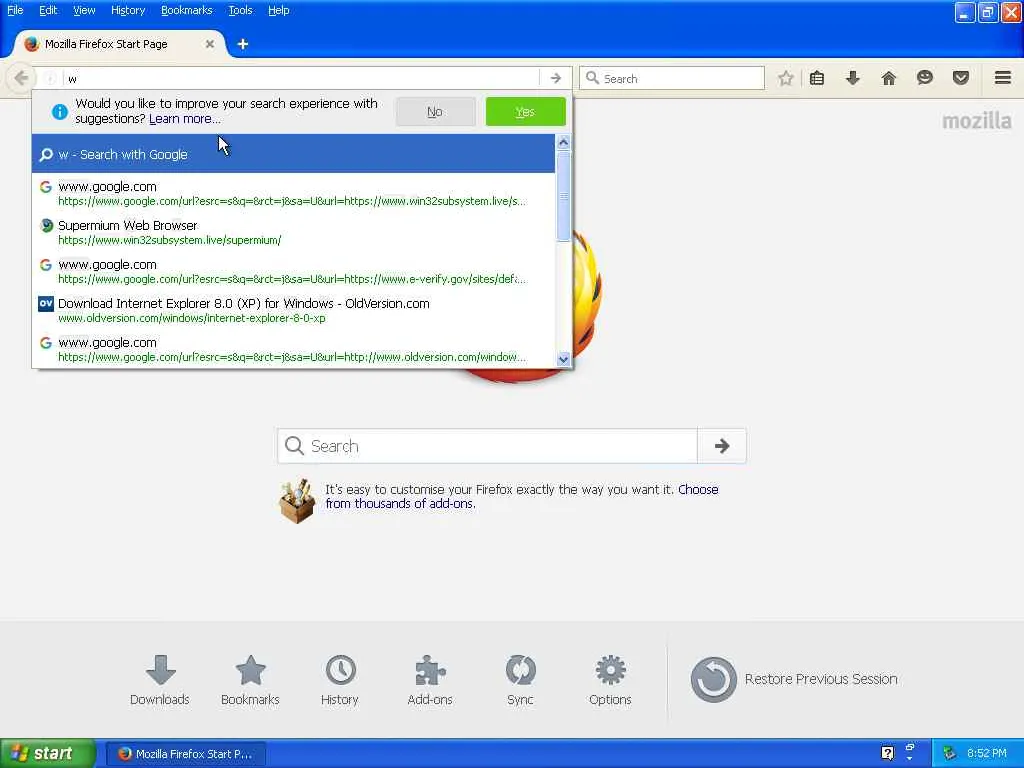Click the suggestions list scrollbar thumb
The image size is (1024, 768).
[564, 196]
